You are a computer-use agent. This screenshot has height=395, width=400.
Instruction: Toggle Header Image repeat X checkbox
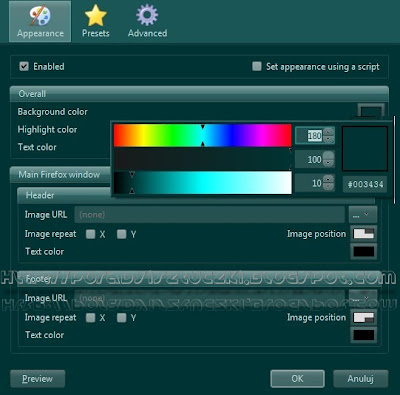coord(90,234)
